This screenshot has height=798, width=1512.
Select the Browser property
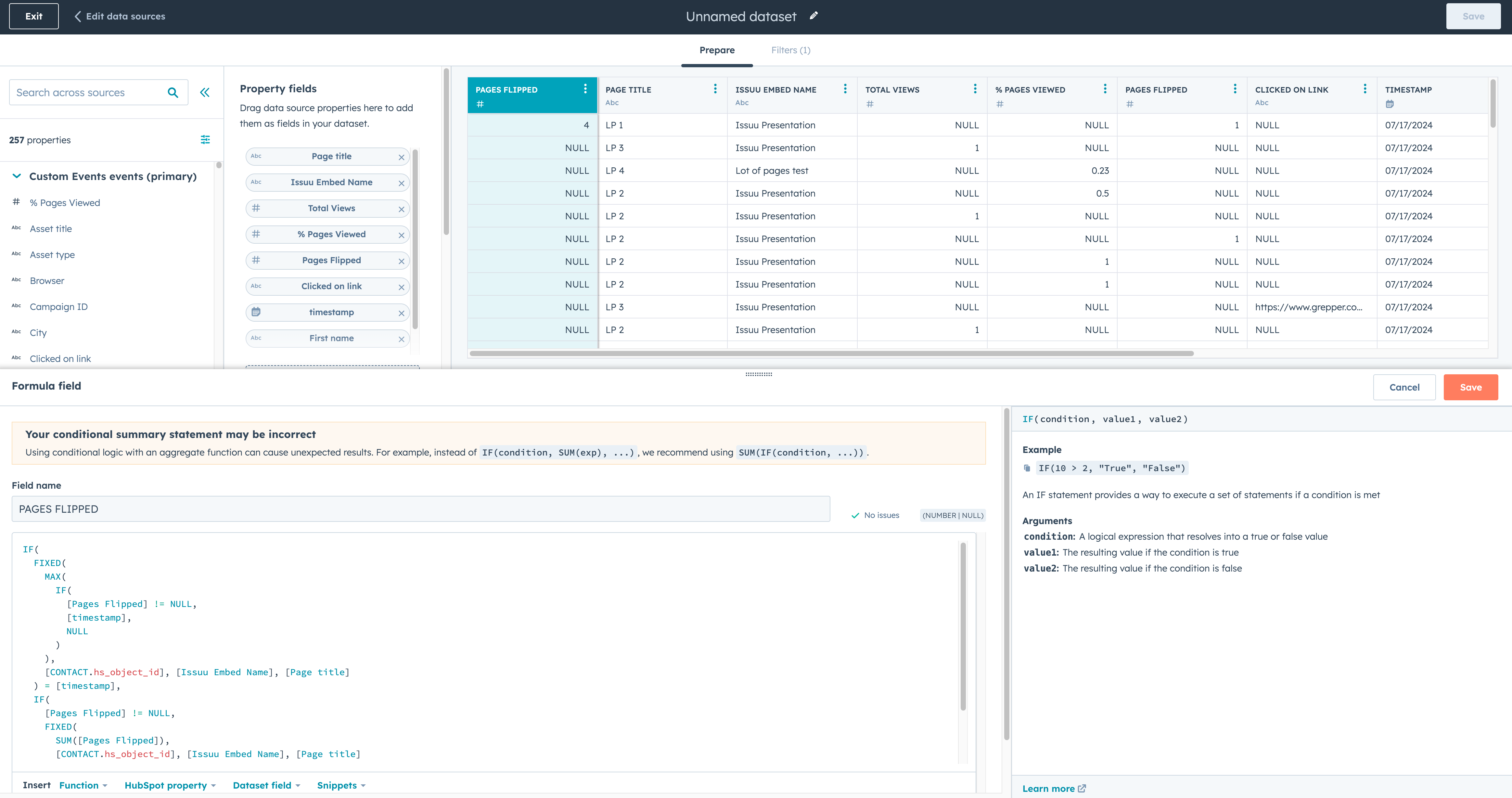(x=47, y=281)
